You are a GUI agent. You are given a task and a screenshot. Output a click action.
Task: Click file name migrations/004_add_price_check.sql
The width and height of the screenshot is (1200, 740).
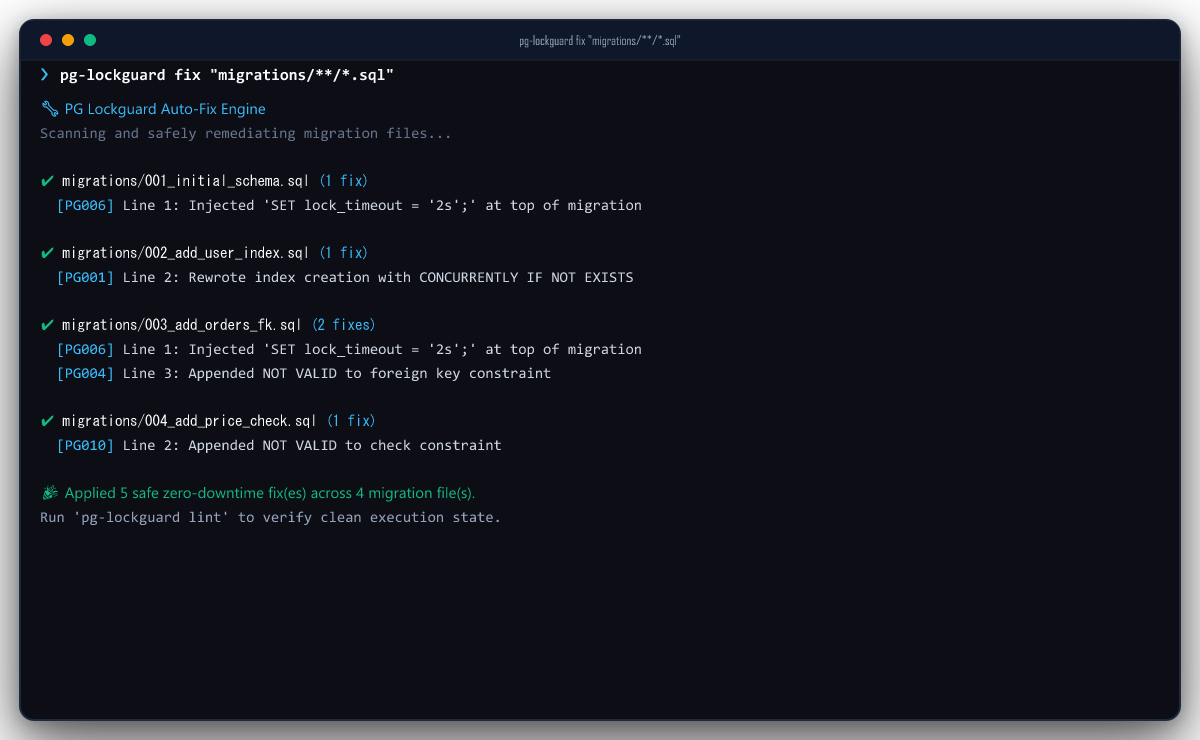coord(190,421)
